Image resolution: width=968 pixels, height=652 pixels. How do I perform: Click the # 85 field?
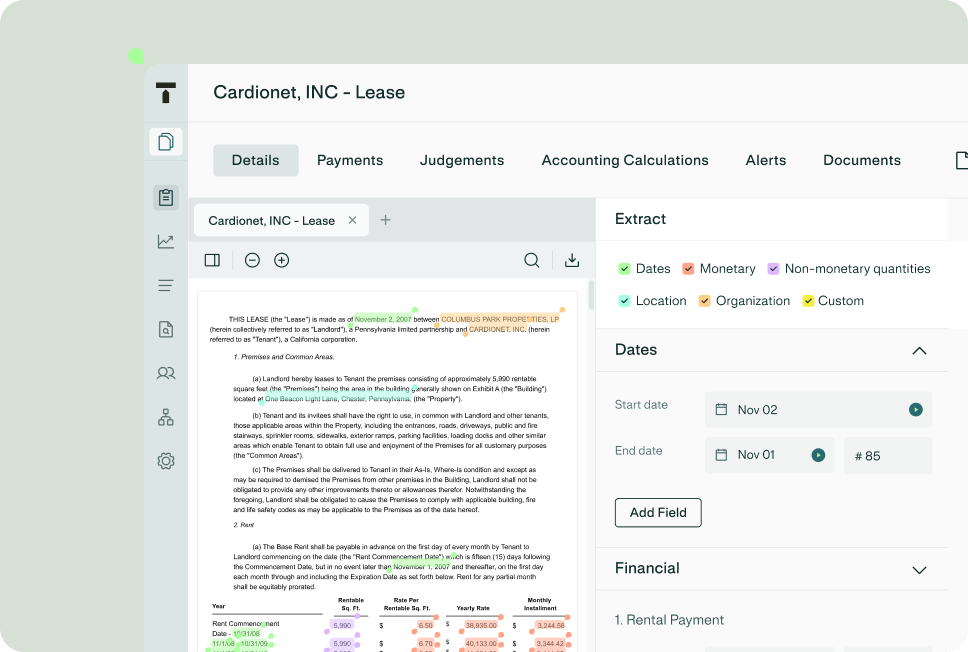click(x=888, y=455)
